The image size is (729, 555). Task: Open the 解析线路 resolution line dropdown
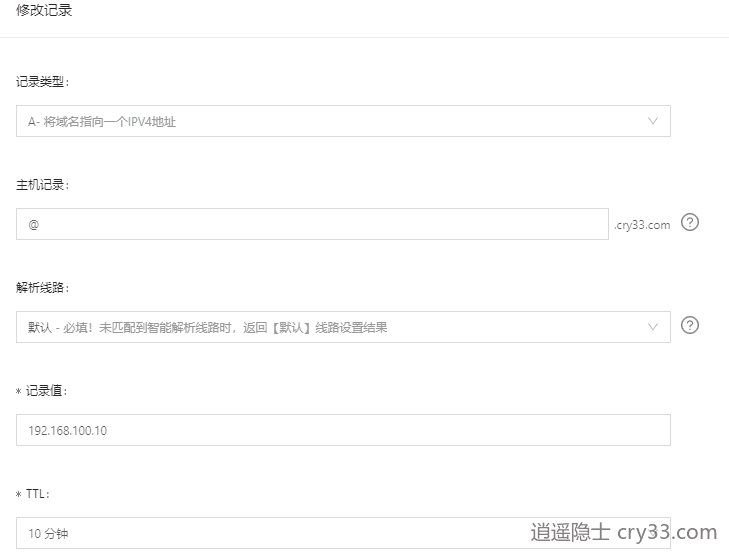point(343,327)
